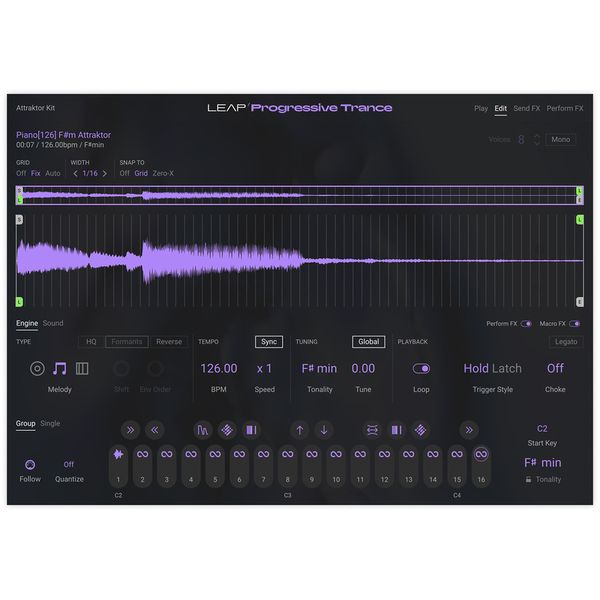
Task: Open the Perform FX tab
Action: point(565,108)
